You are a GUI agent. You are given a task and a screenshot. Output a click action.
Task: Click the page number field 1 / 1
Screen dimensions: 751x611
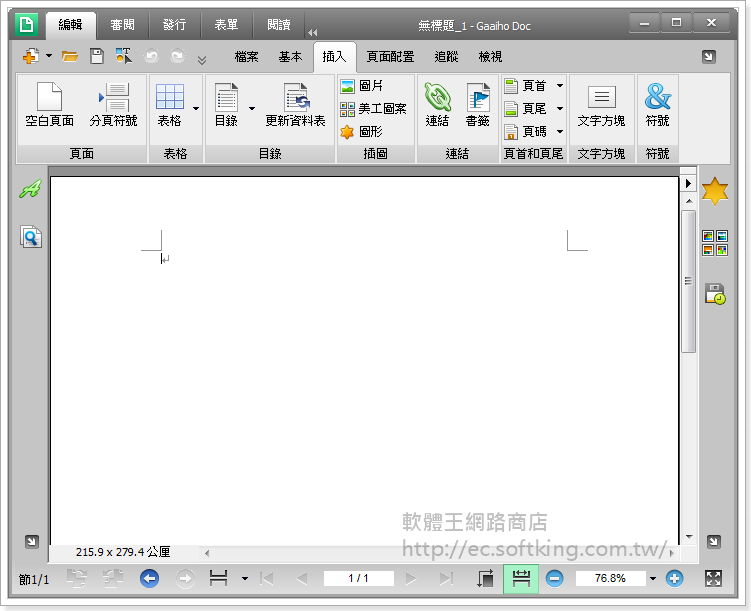[x=358, y=578]
